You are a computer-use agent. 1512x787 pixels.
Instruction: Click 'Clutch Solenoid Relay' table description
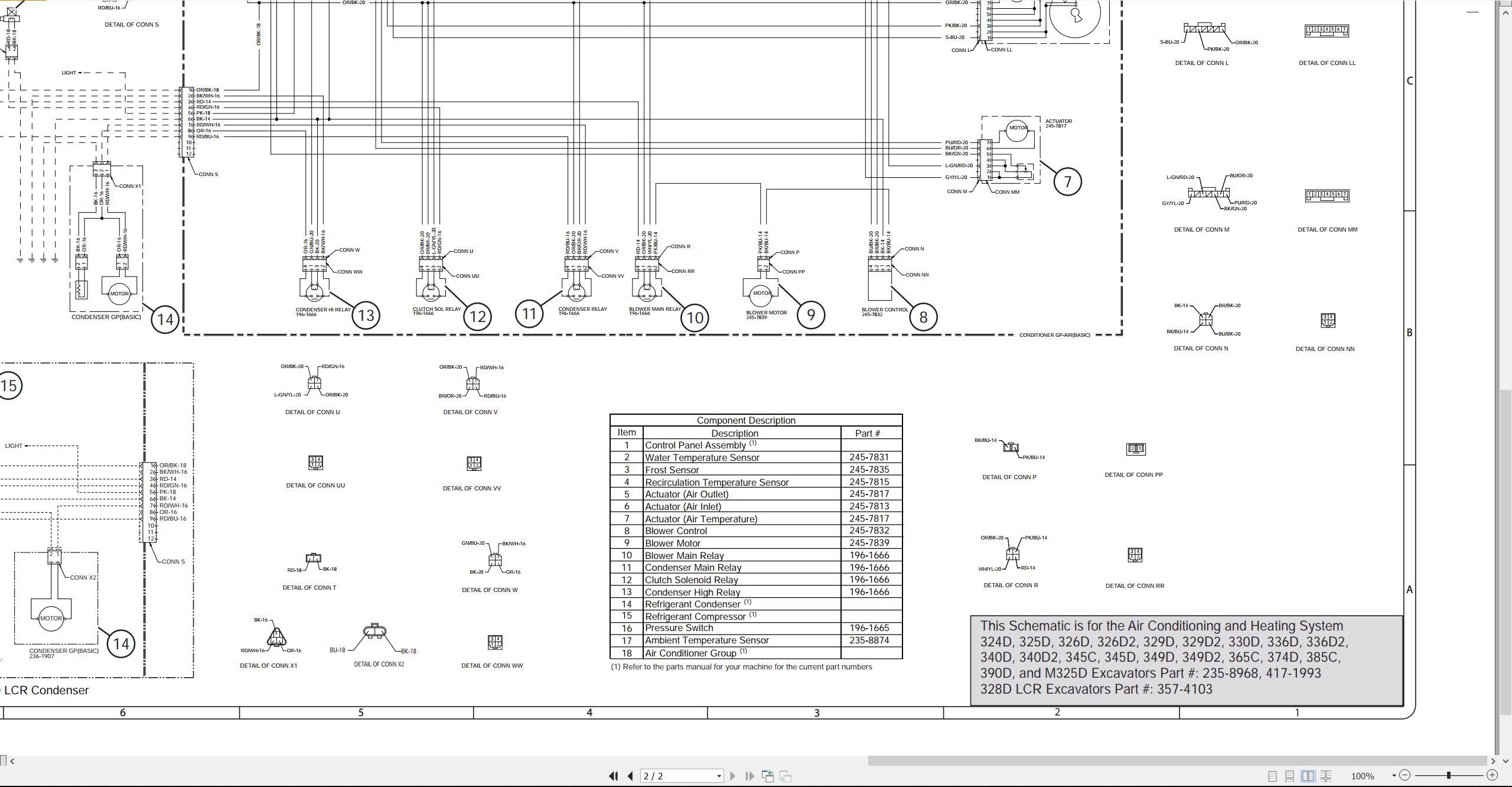point(692,580)
